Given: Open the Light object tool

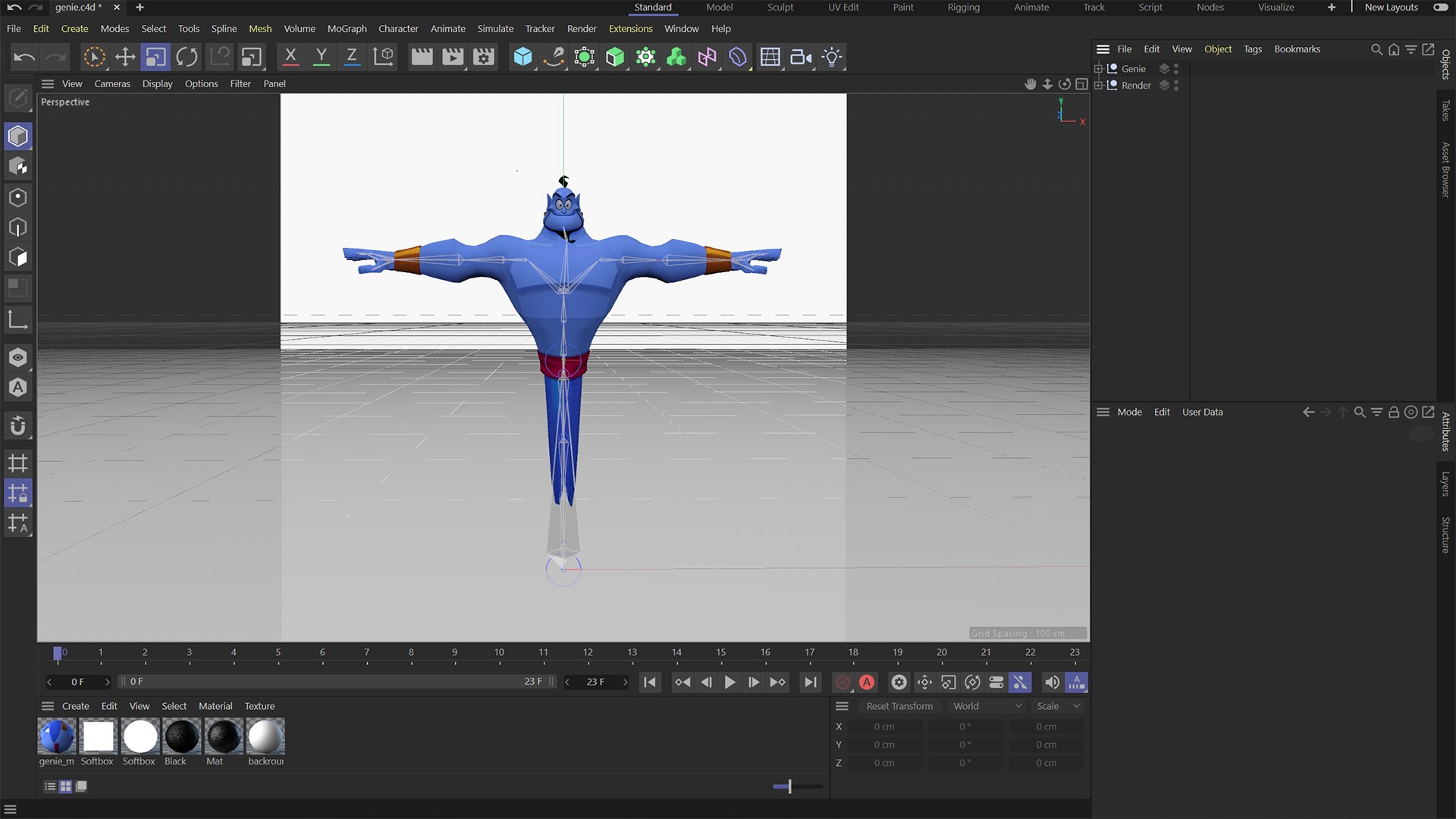Looking at the screenshot, I should (x=832, y=57).
